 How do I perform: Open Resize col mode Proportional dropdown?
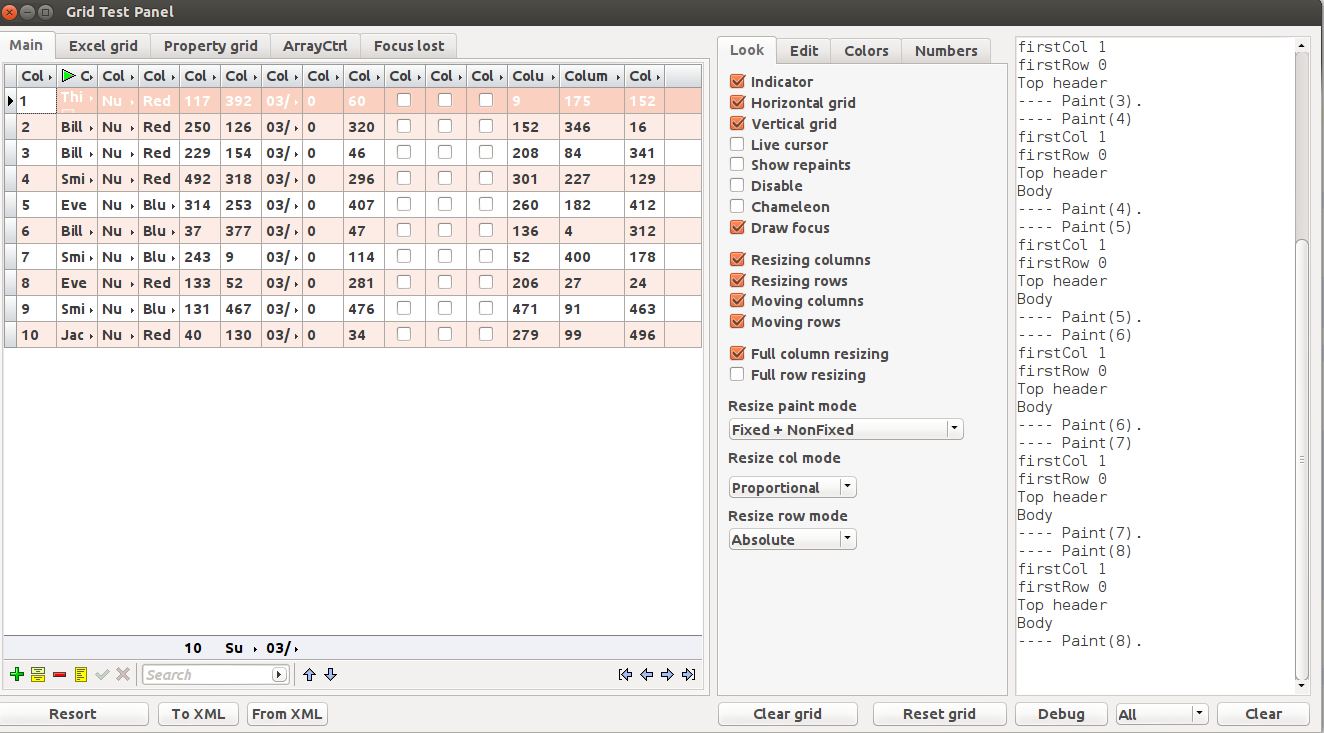click(x=848, y=488)
